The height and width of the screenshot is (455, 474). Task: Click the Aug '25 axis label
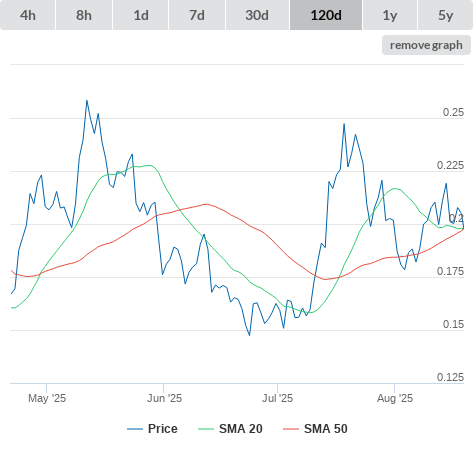point(395,398)
